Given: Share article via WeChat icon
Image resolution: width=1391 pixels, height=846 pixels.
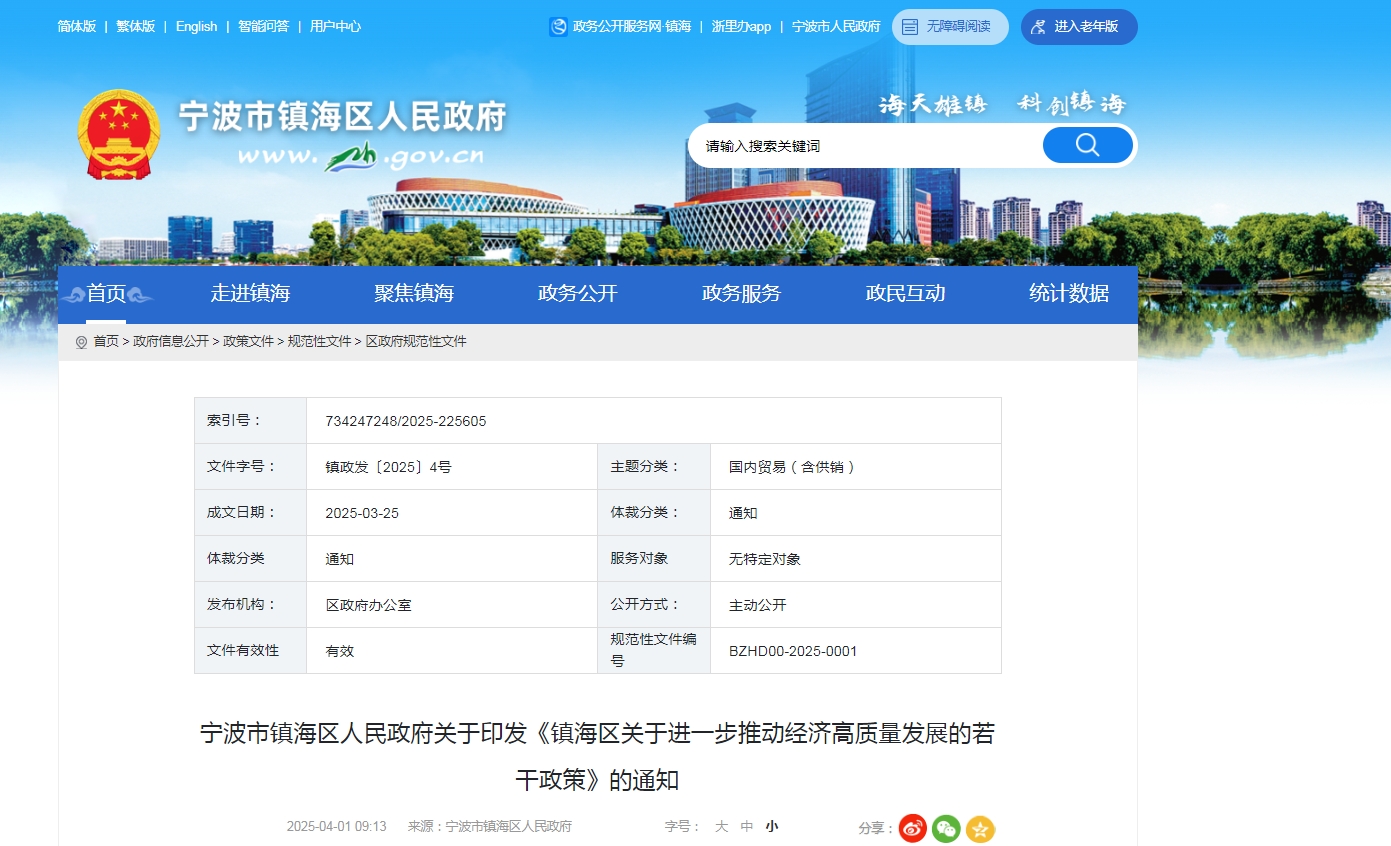Looking at the screenshot, I should click(x=946, y=828).
